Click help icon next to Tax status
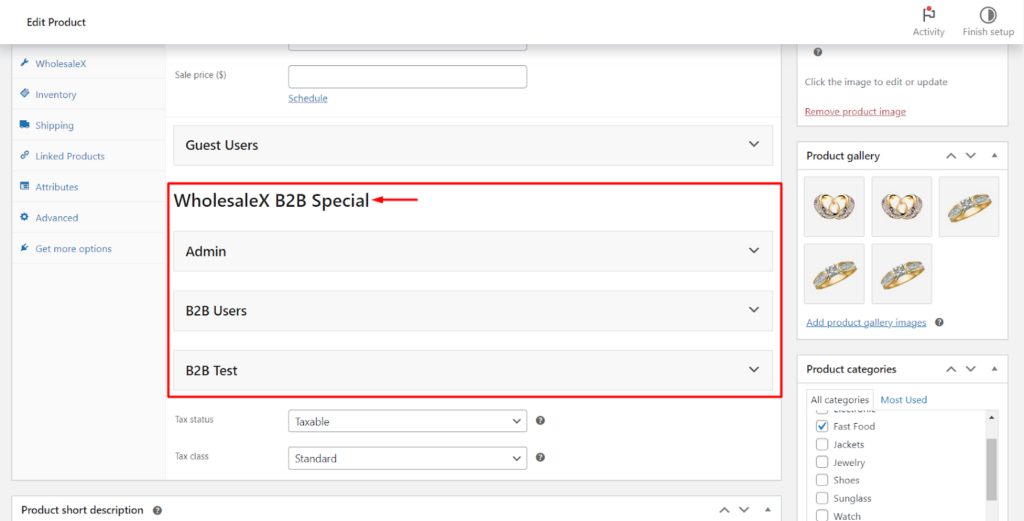This screenshot has width=1024, height=521. [x=540, y=420]
